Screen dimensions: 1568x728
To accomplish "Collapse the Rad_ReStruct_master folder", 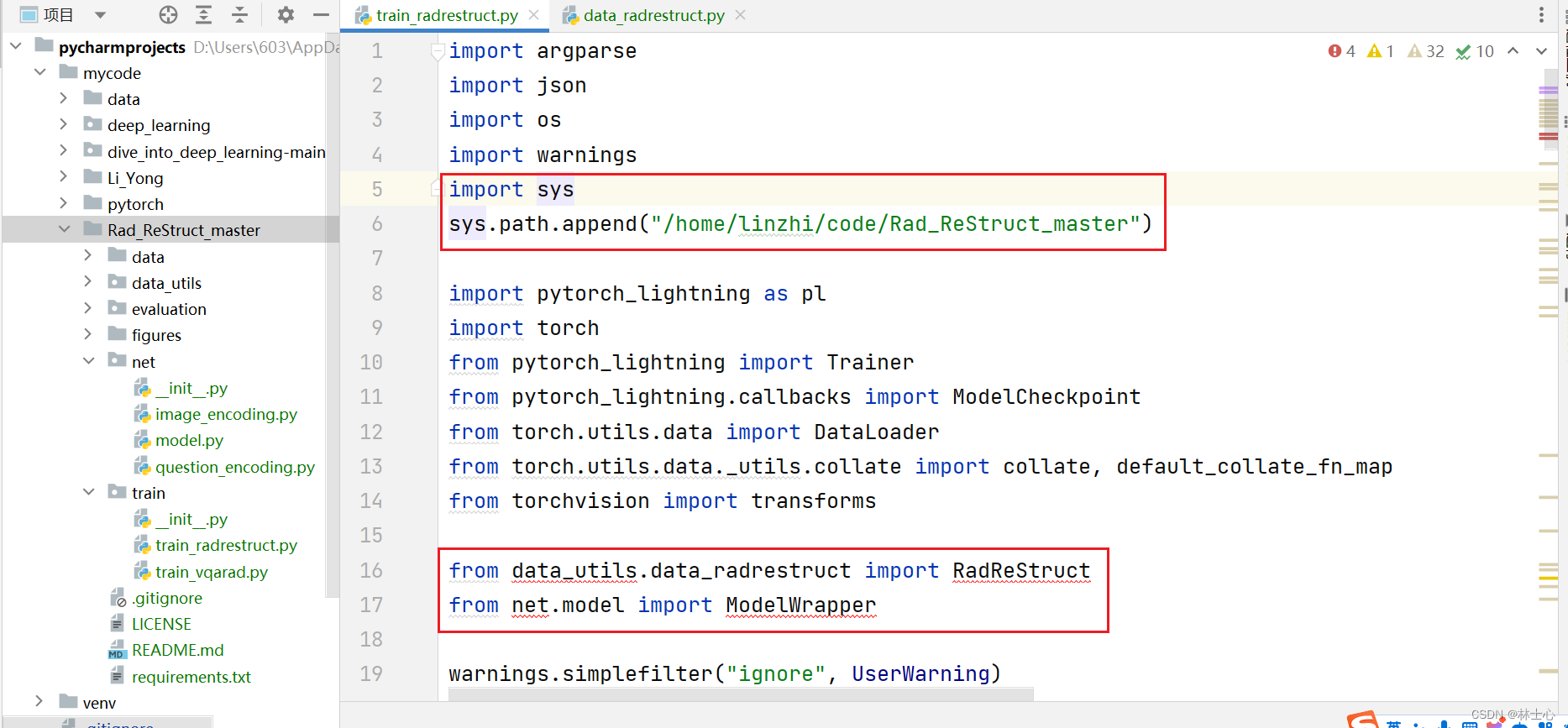I will click(64, 229).
